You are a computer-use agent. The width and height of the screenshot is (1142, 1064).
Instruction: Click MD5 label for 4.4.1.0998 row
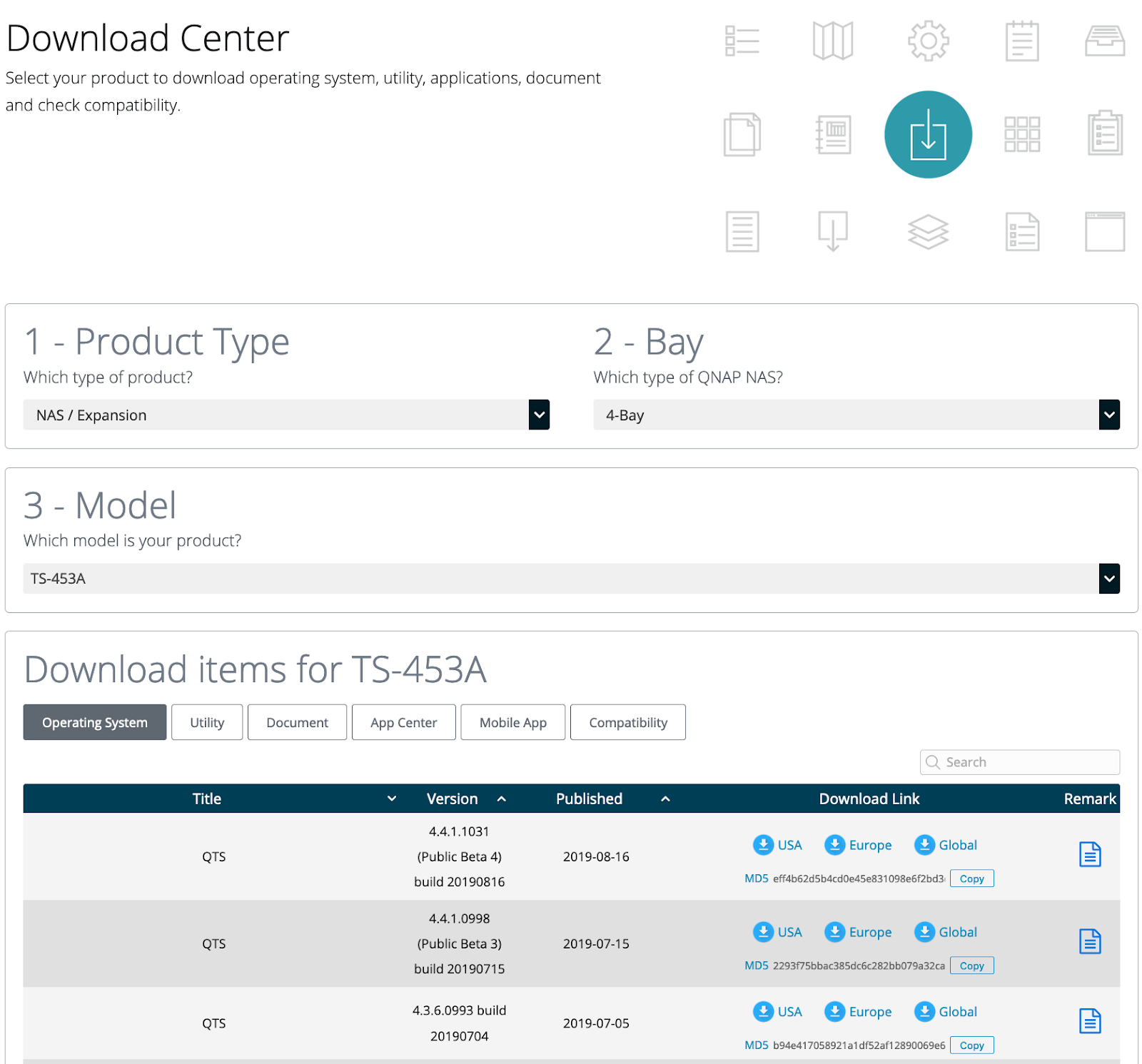[756, 966]
